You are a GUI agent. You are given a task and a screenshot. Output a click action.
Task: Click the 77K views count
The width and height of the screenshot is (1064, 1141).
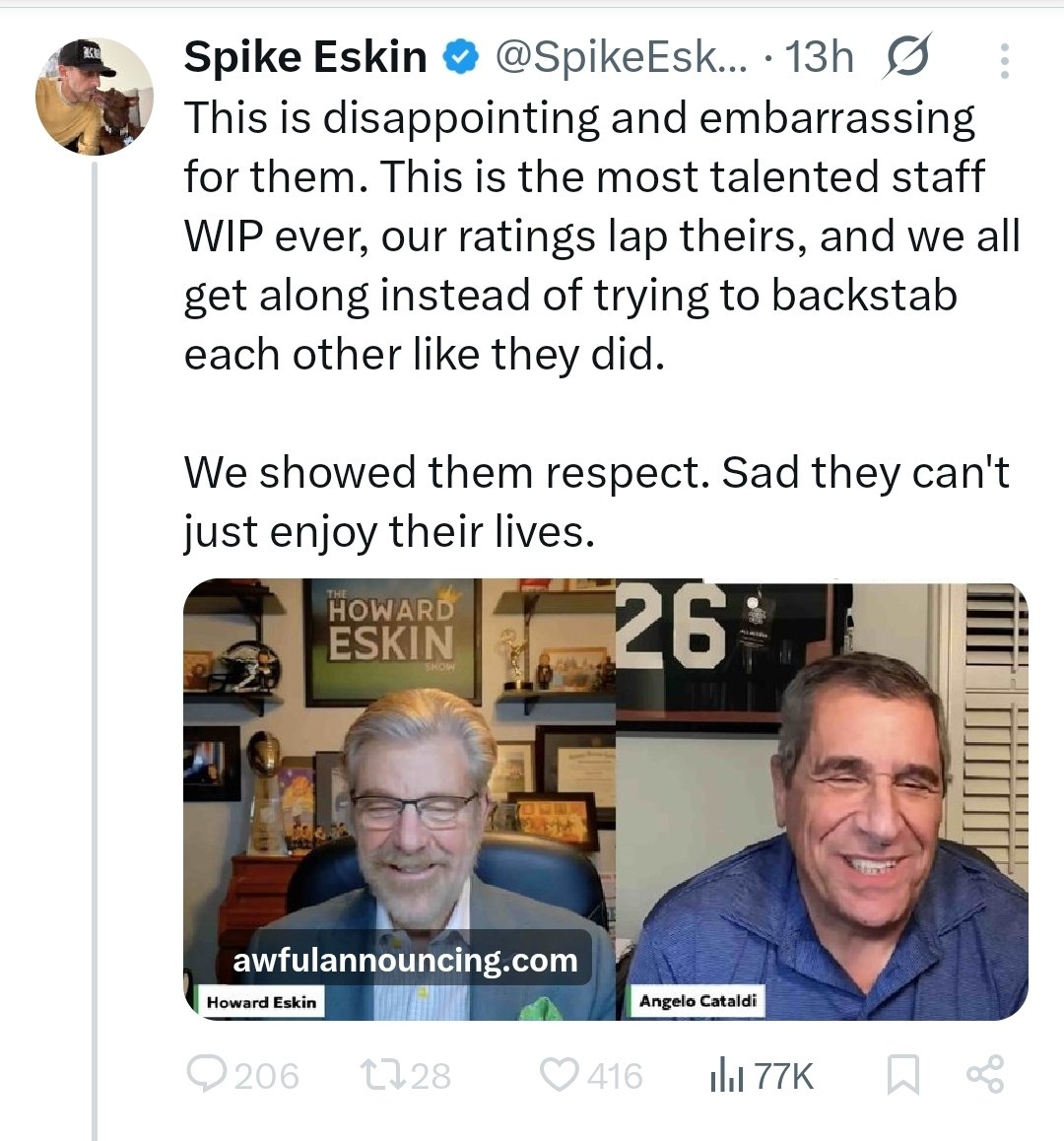tap(784, 1076)
